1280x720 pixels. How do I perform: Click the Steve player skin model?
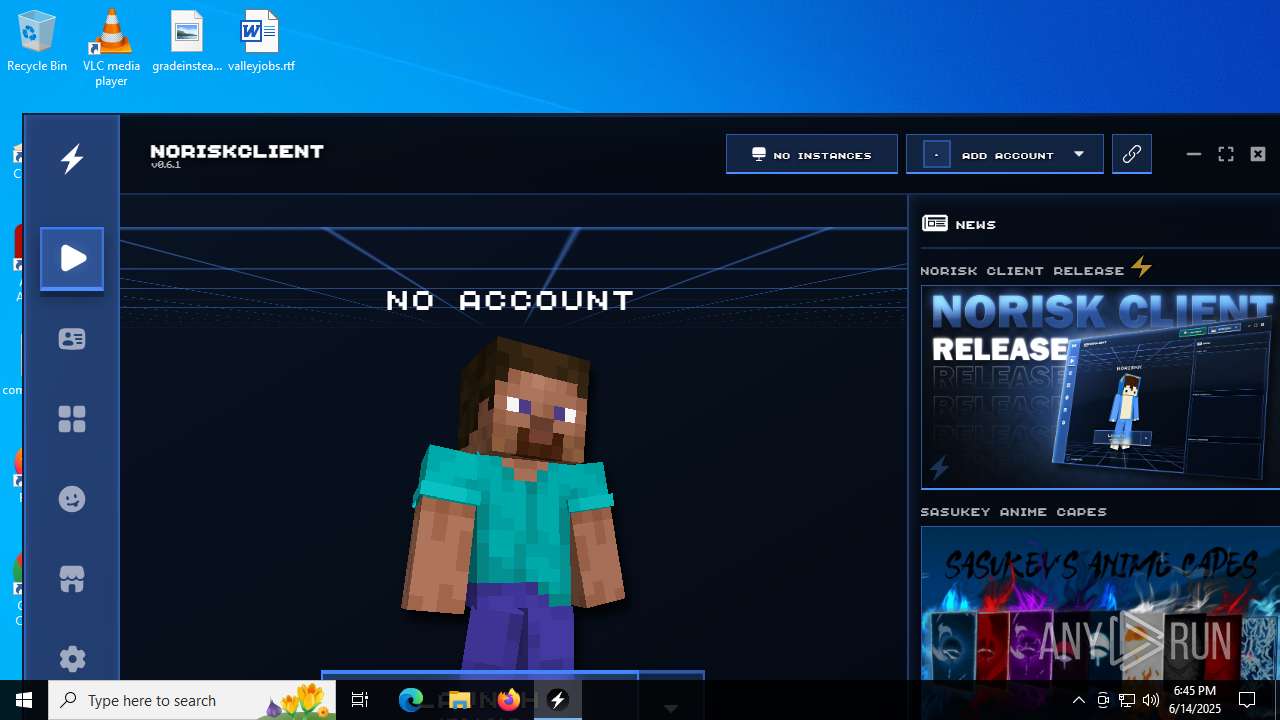513,505
